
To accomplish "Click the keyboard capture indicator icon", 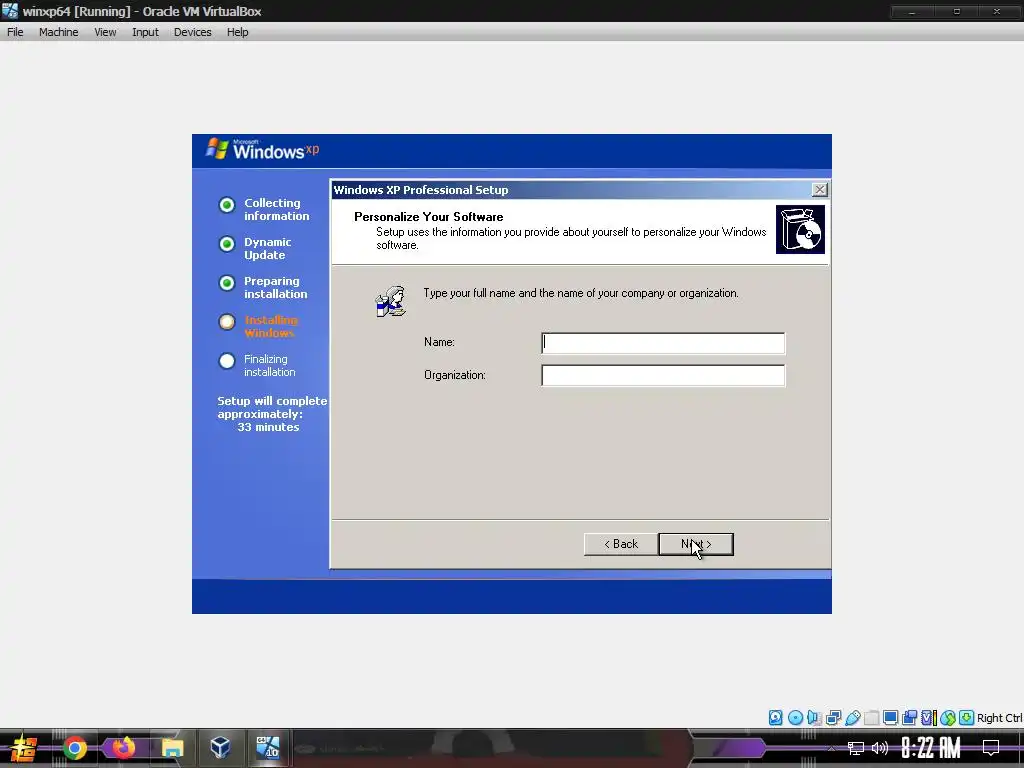I will point(967,718).
